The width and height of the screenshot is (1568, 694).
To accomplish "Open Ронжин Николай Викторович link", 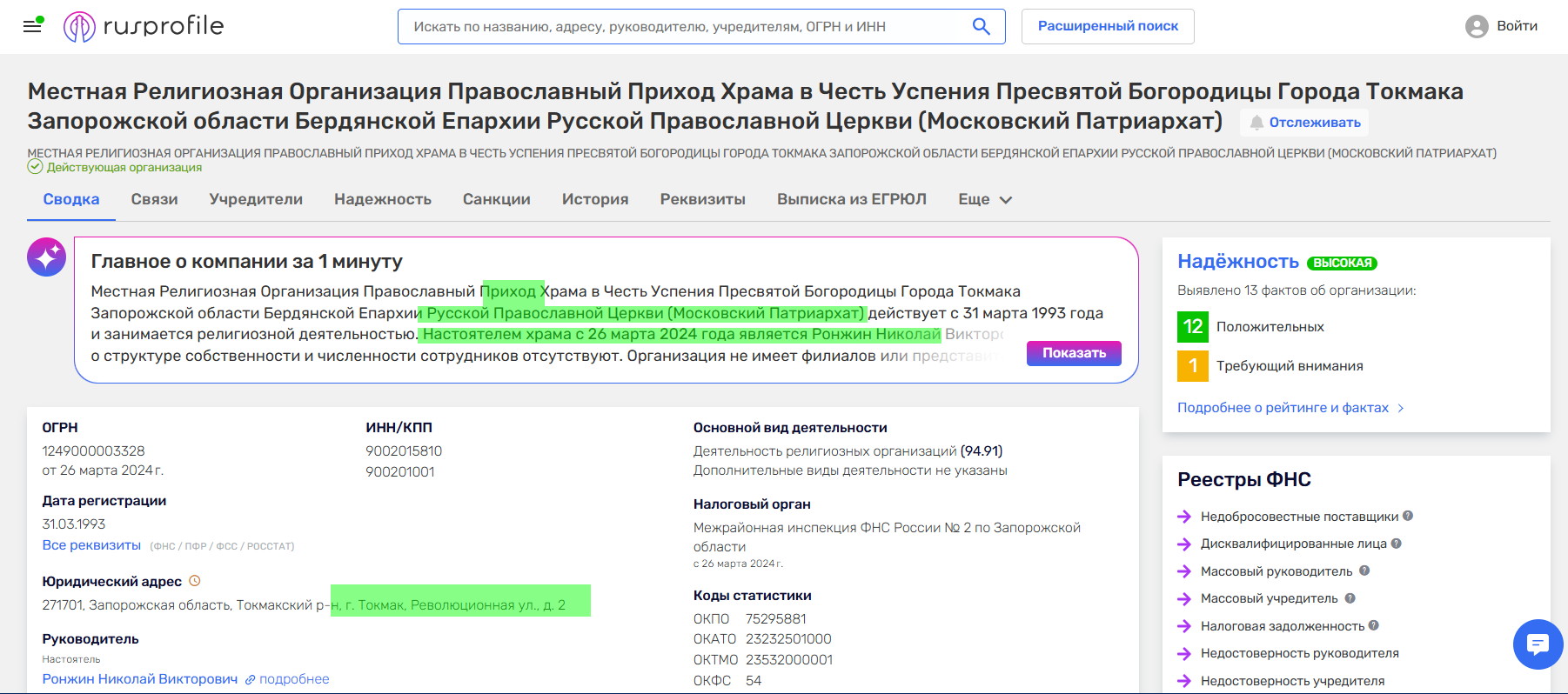I will 140,679.
